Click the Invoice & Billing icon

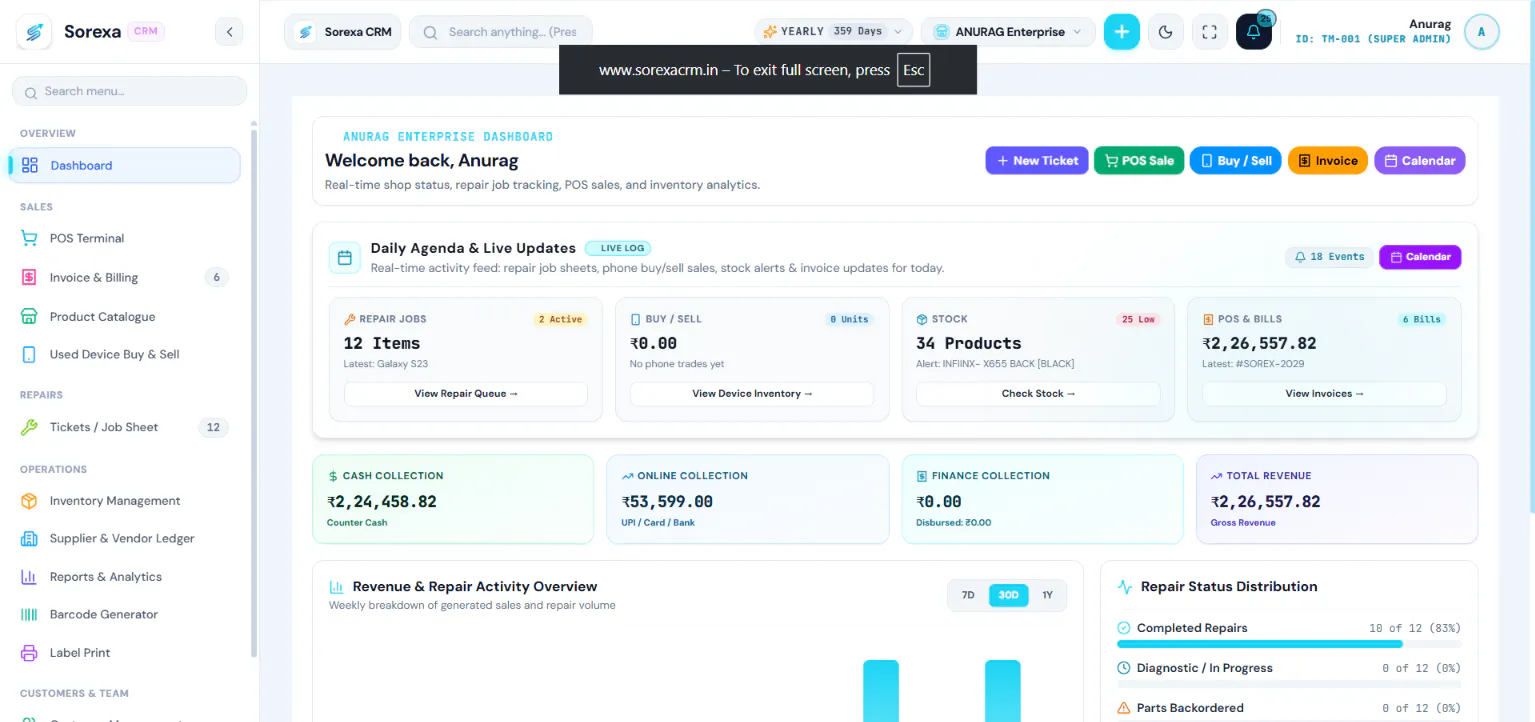tap(30, 278)
